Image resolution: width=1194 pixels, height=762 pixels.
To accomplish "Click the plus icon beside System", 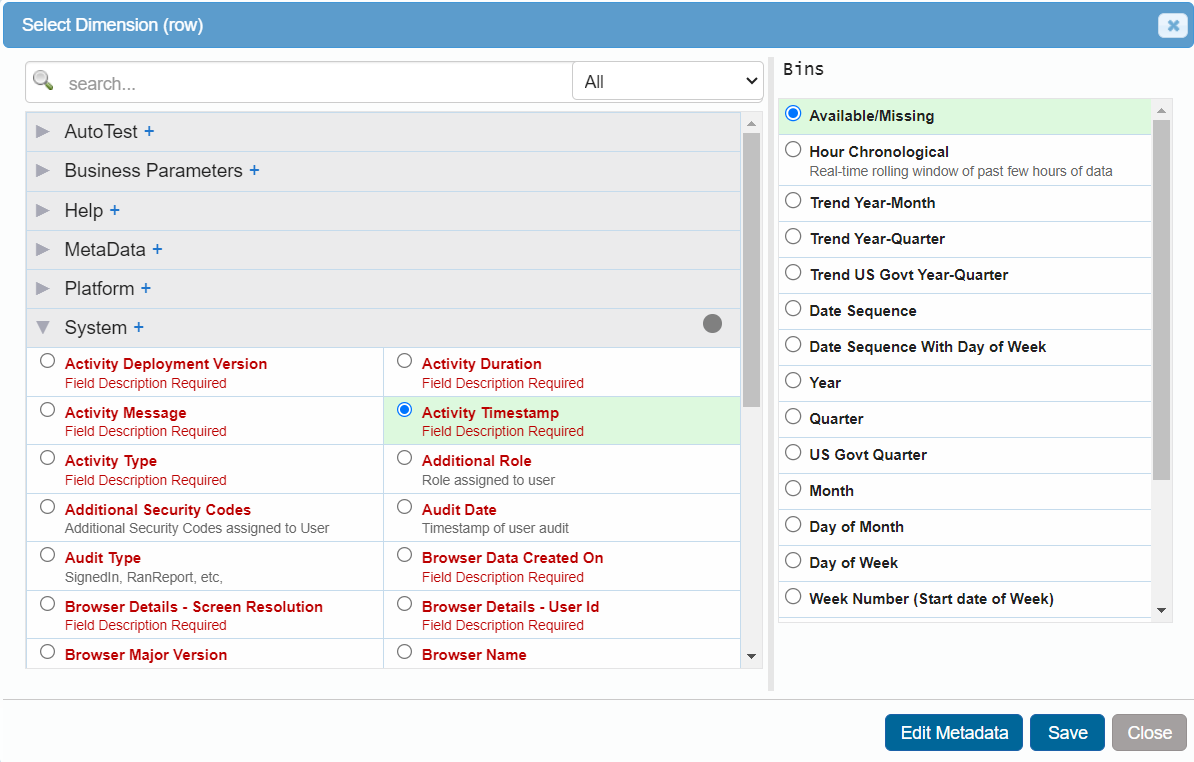I will pyautogui.click(x=138, y=327).
